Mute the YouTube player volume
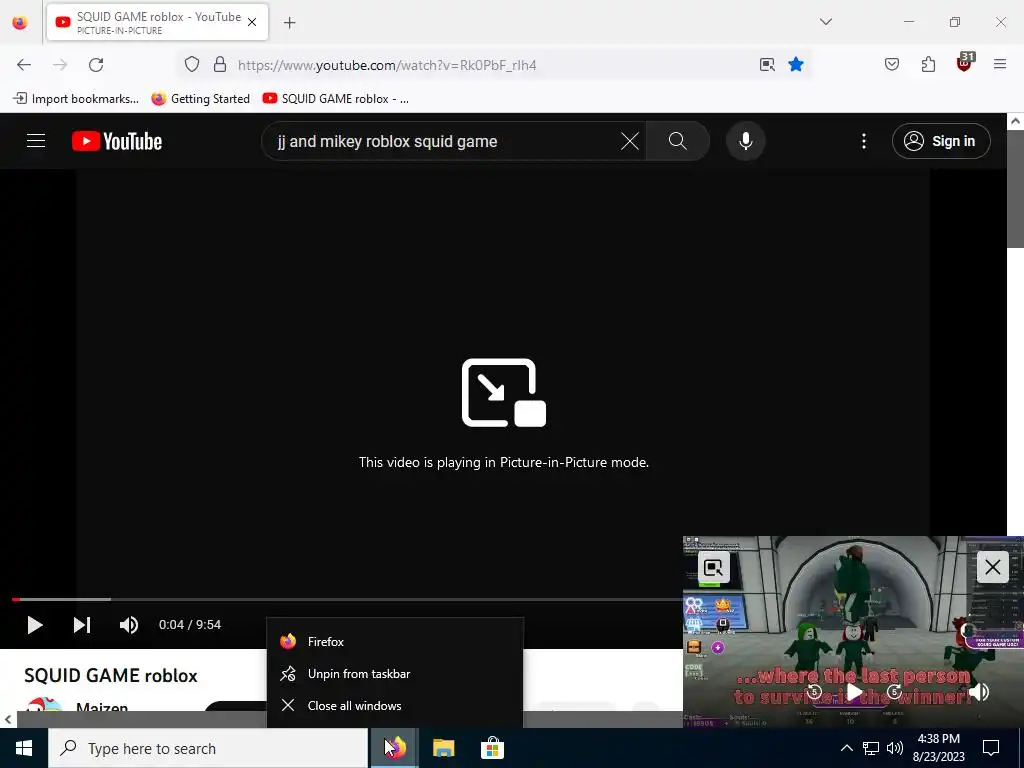 [129, 625]
